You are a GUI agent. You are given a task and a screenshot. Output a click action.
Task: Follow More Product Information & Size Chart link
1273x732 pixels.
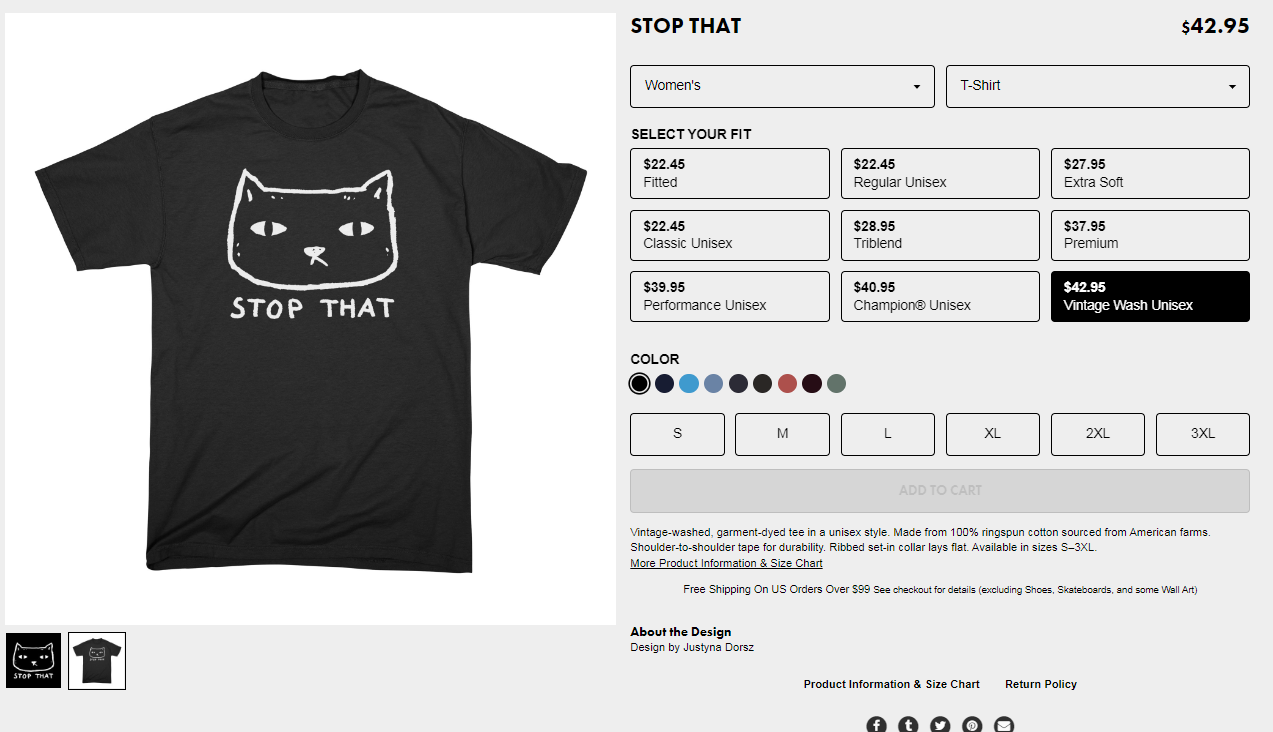pos(726,563)
